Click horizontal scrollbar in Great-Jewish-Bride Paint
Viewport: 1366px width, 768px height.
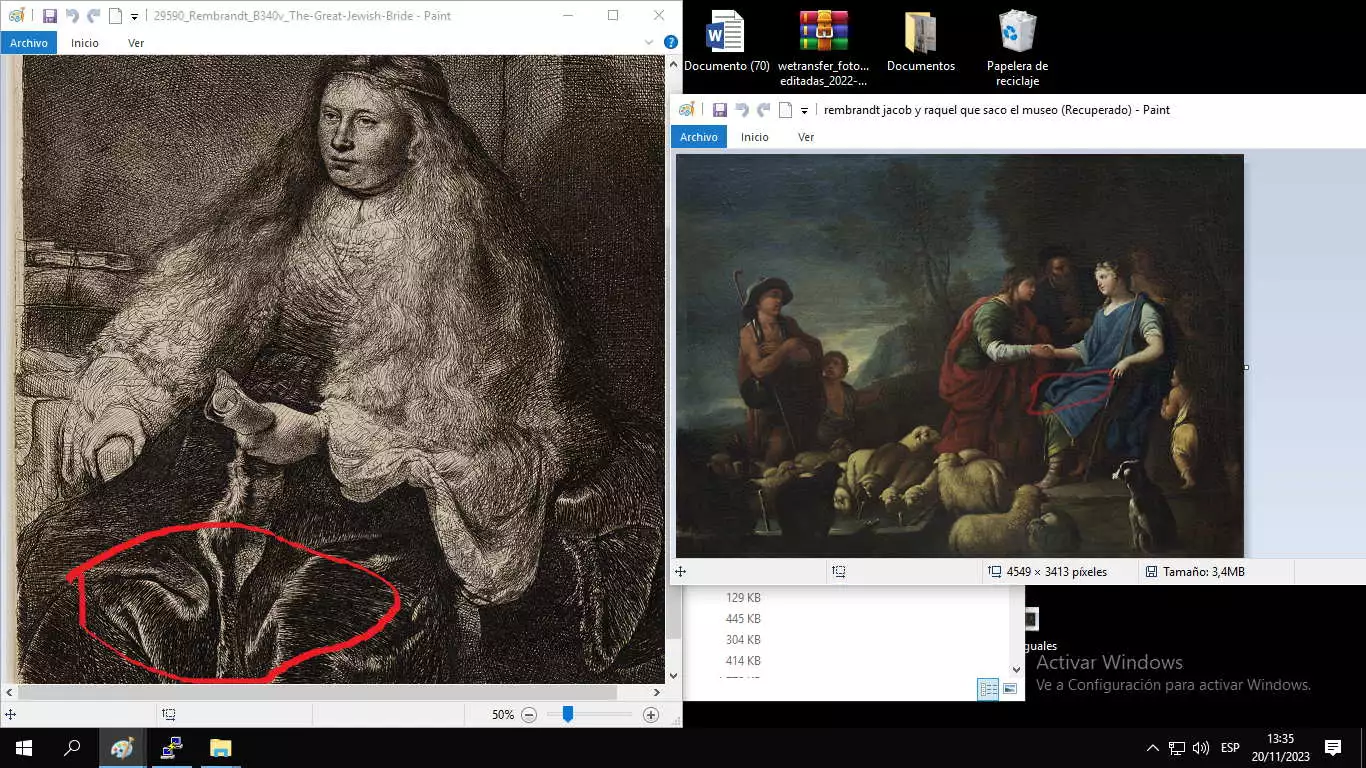coord(317,692)
